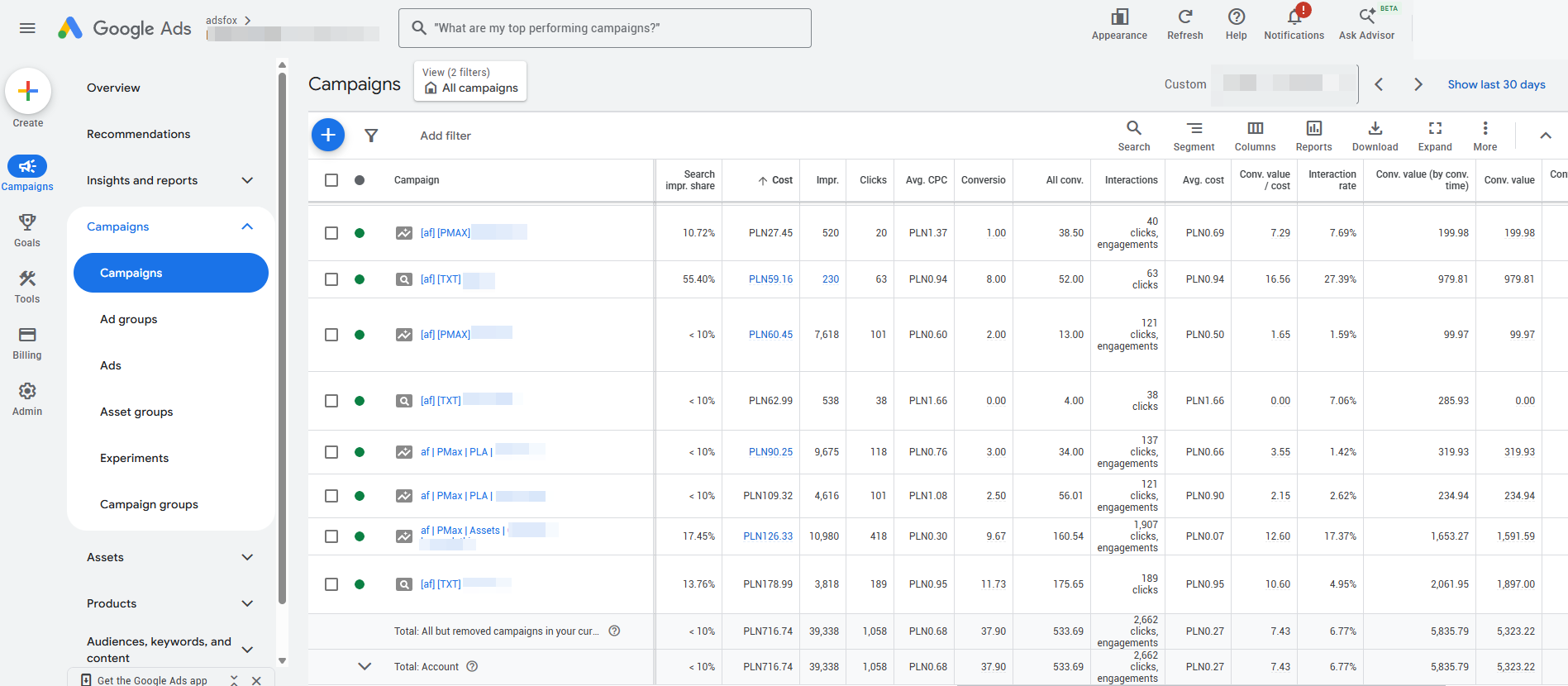Open Ads page

coord(111,365)
